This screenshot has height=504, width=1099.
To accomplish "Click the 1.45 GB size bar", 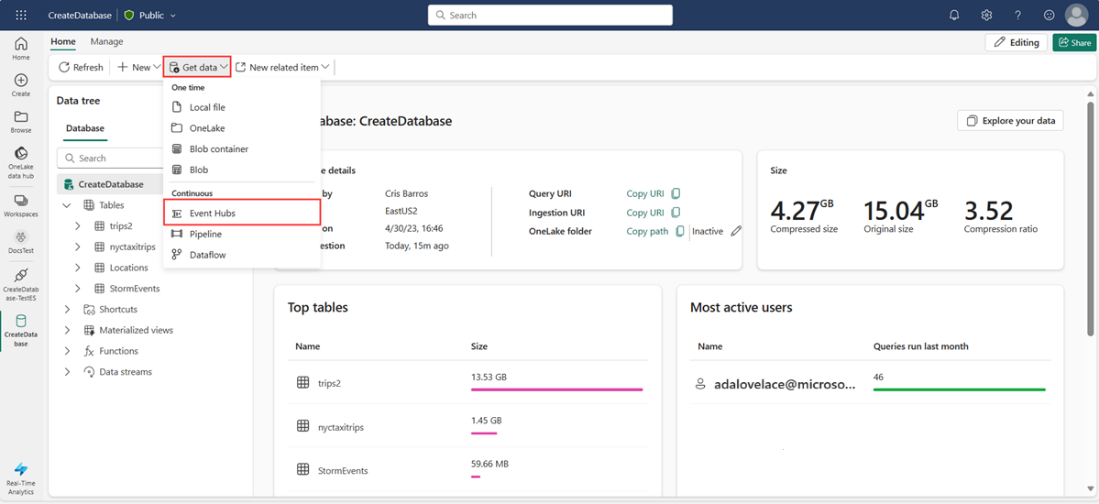I will [x=484, y=433].
